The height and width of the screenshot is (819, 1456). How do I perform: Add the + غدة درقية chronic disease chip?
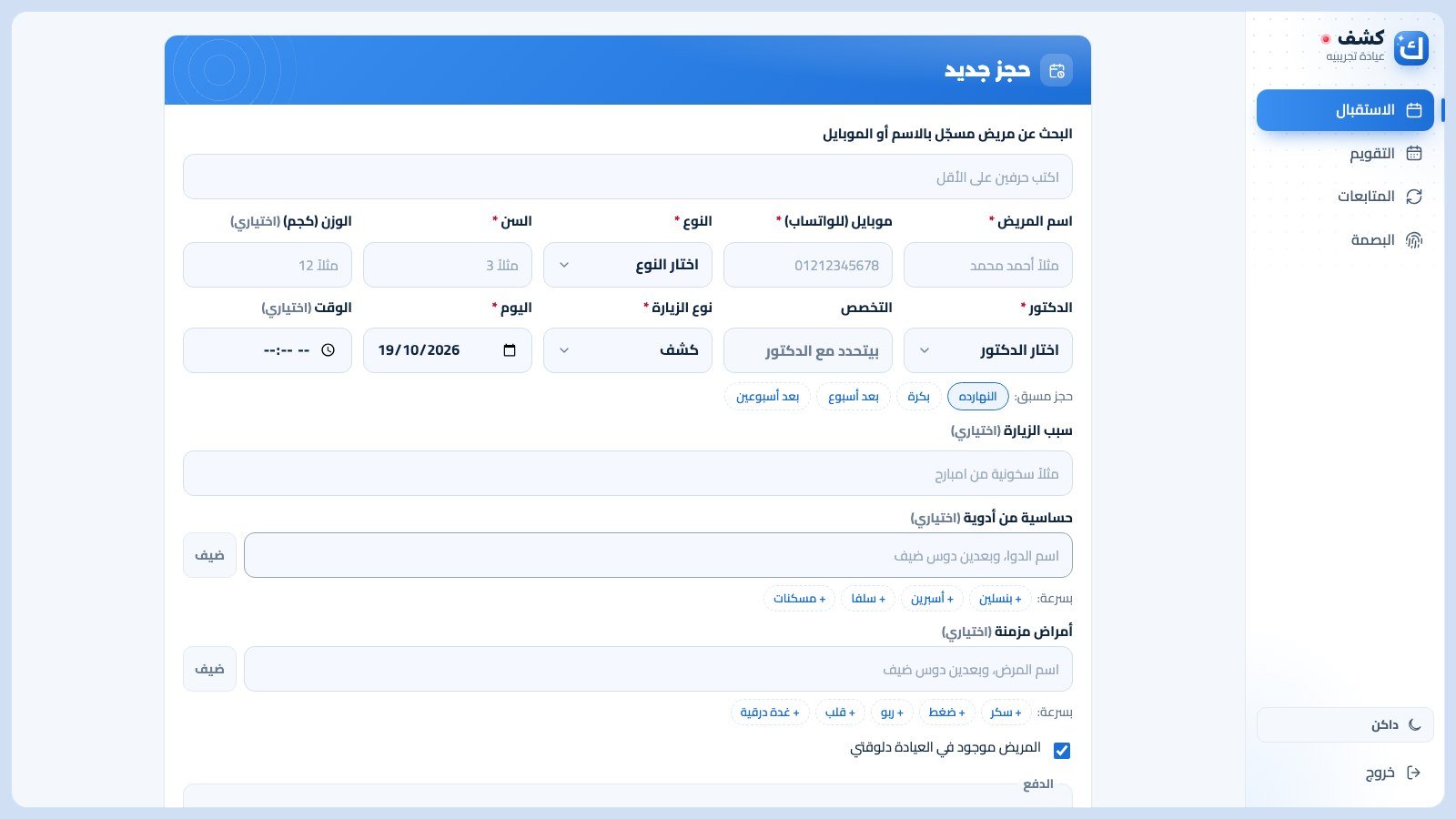(x=770, y=713)
